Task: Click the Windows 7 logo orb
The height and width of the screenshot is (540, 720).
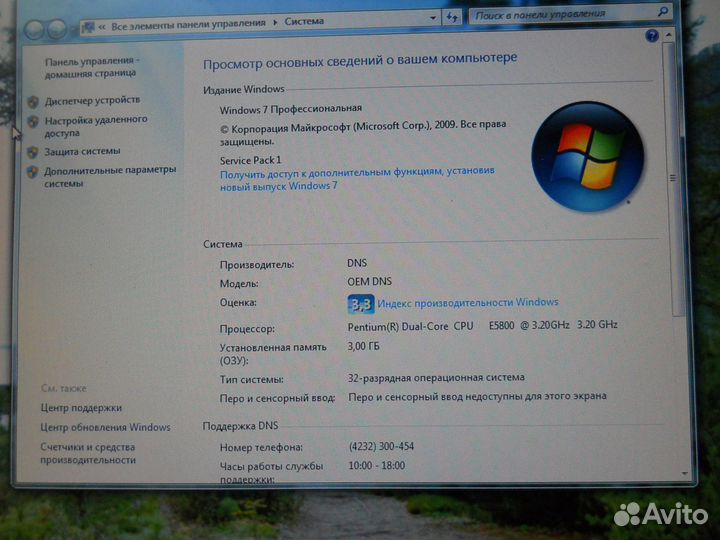Action: click(x=587, y=156)
